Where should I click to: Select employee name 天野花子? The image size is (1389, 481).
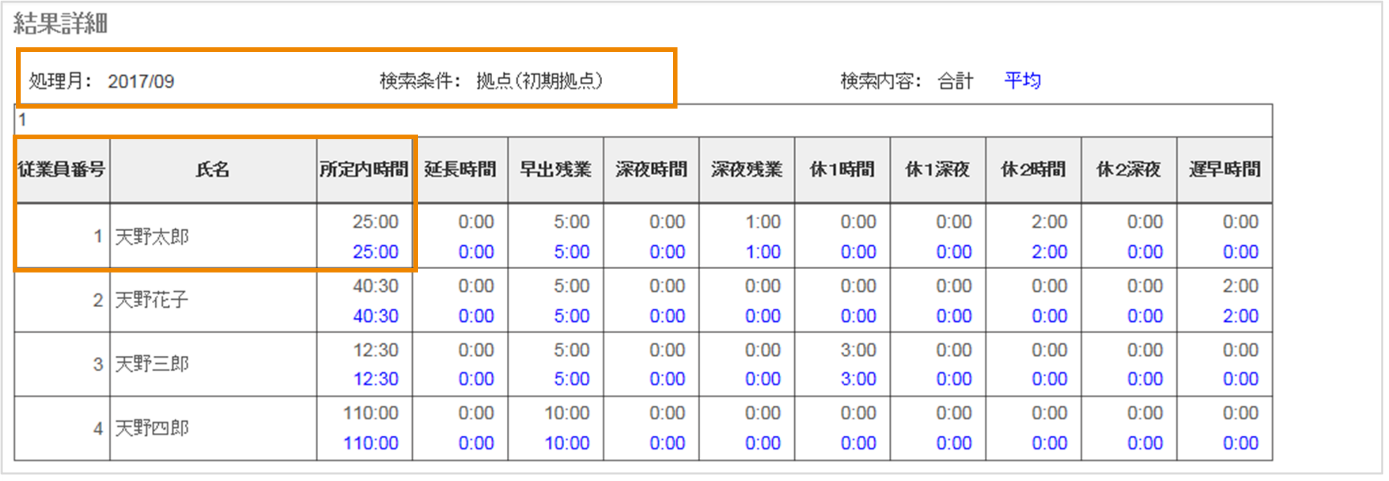(152, 300)
